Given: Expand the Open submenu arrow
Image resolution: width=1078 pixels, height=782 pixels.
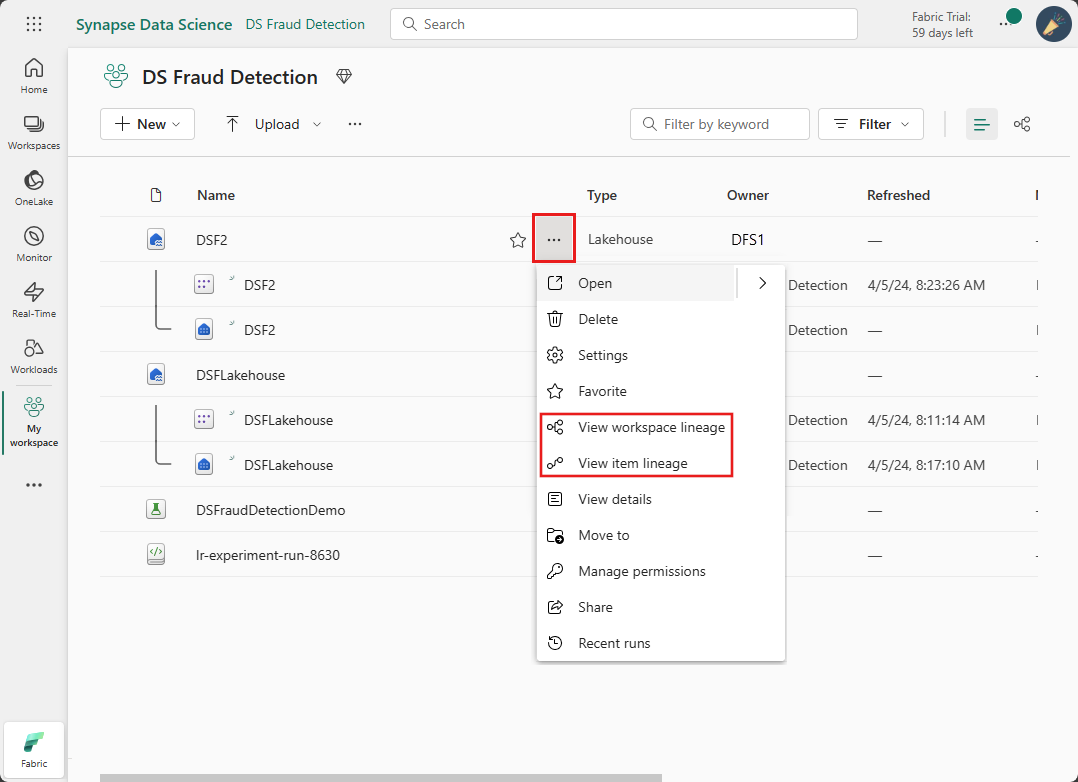Looking at the screenshot, I should pos(762,283).
